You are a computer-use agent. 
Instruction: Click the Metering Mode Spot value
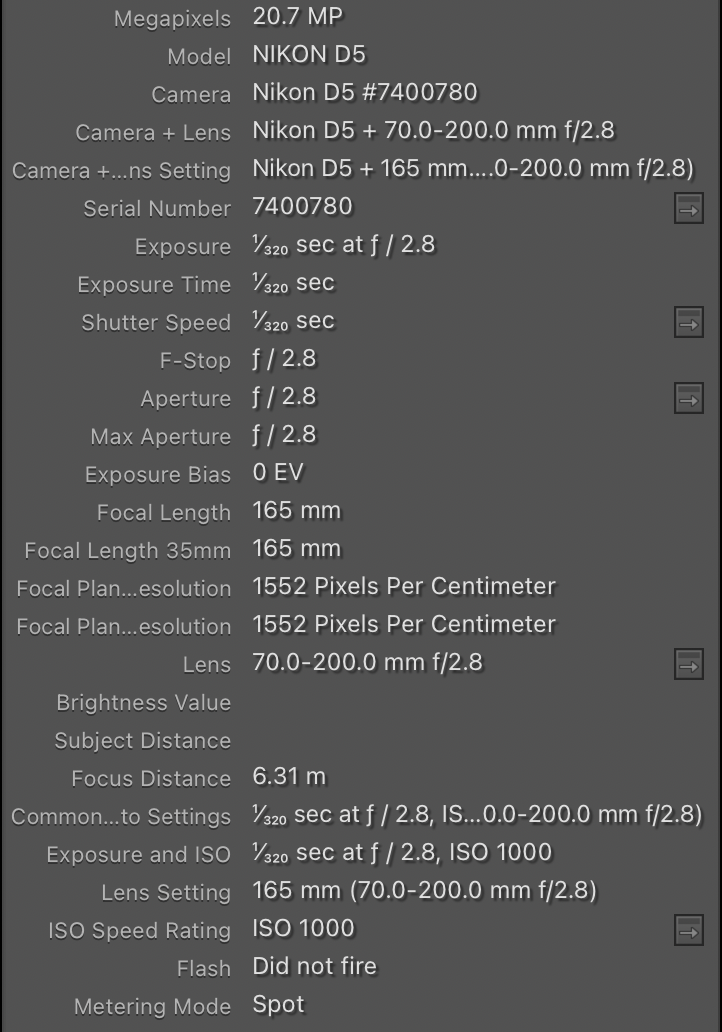click(x=279, y=1004)
